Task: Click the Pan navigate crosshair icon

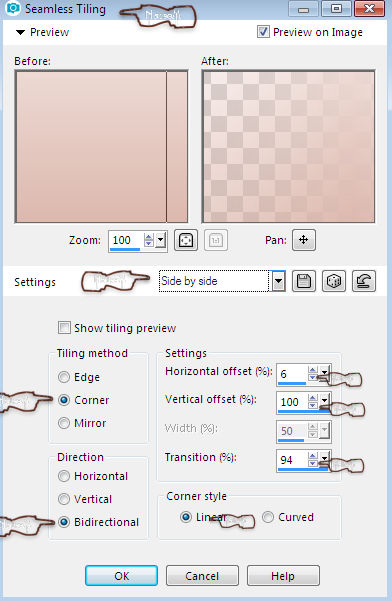Action: coord(304,240)
